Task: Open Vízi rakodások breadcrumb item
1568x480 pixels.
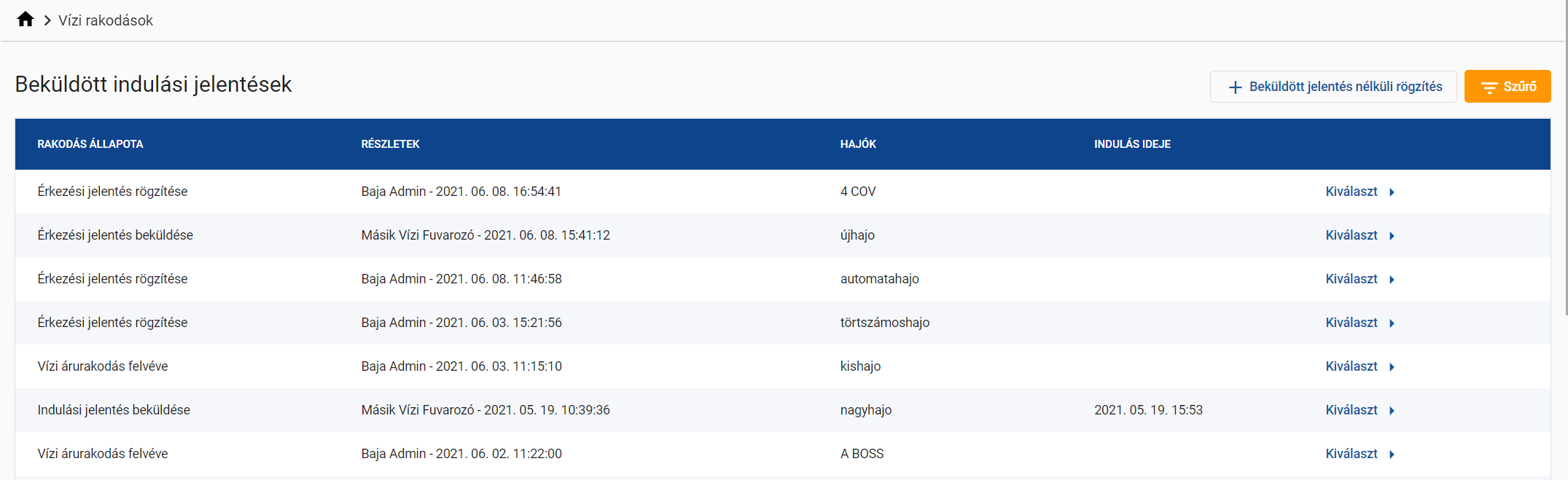Action: tap(106, 20)
